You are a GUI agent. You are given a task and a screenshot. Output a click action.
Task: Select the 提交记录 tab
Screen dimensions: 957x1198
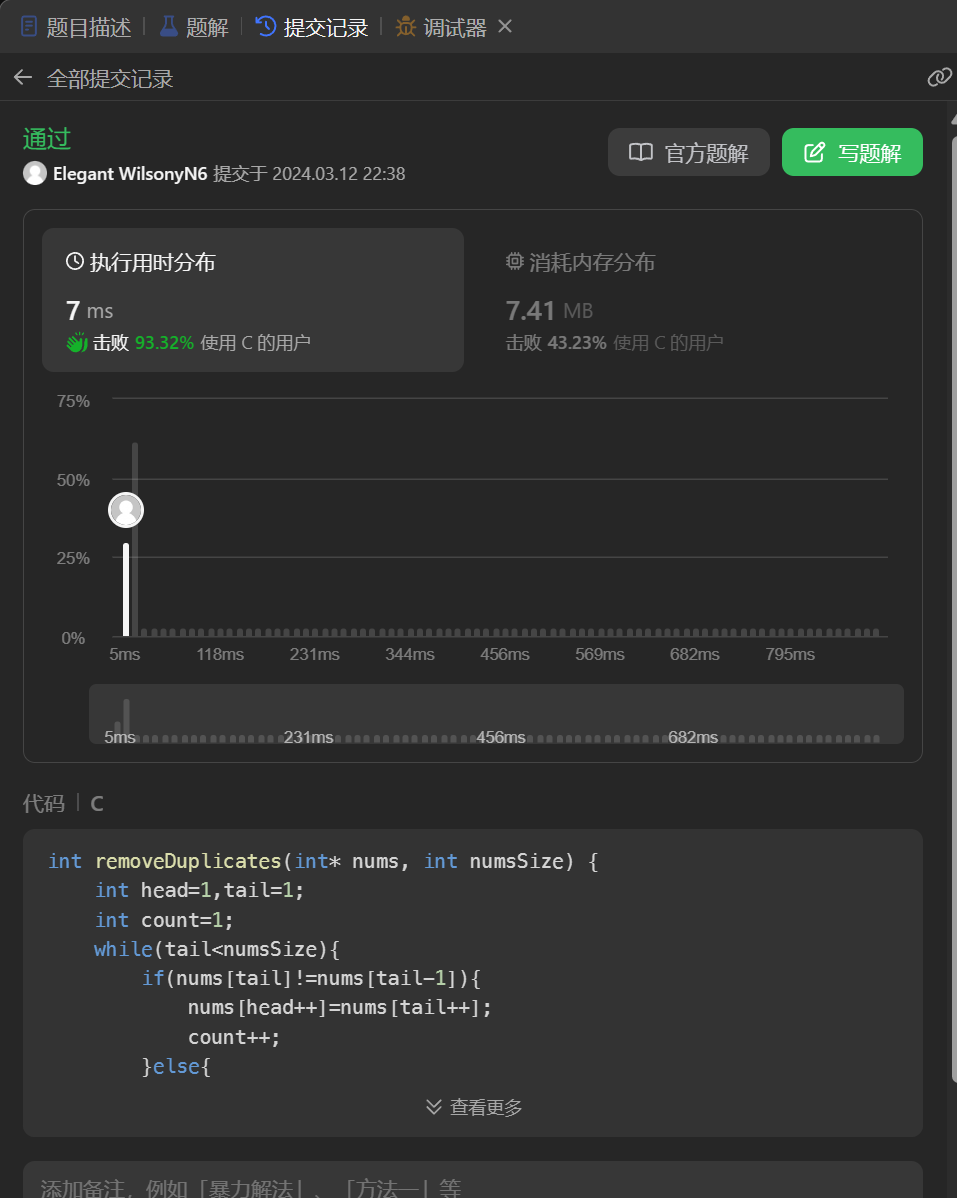(312, 27)
